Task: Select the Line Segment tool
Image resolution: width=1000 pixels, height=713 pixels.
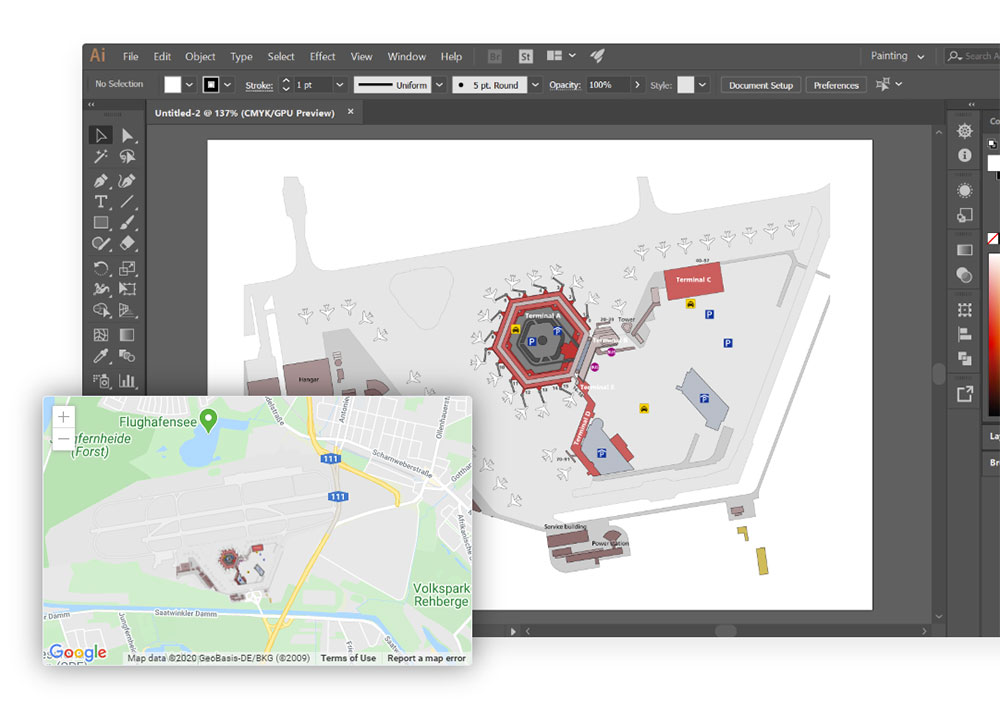Action: pos(127,202)
